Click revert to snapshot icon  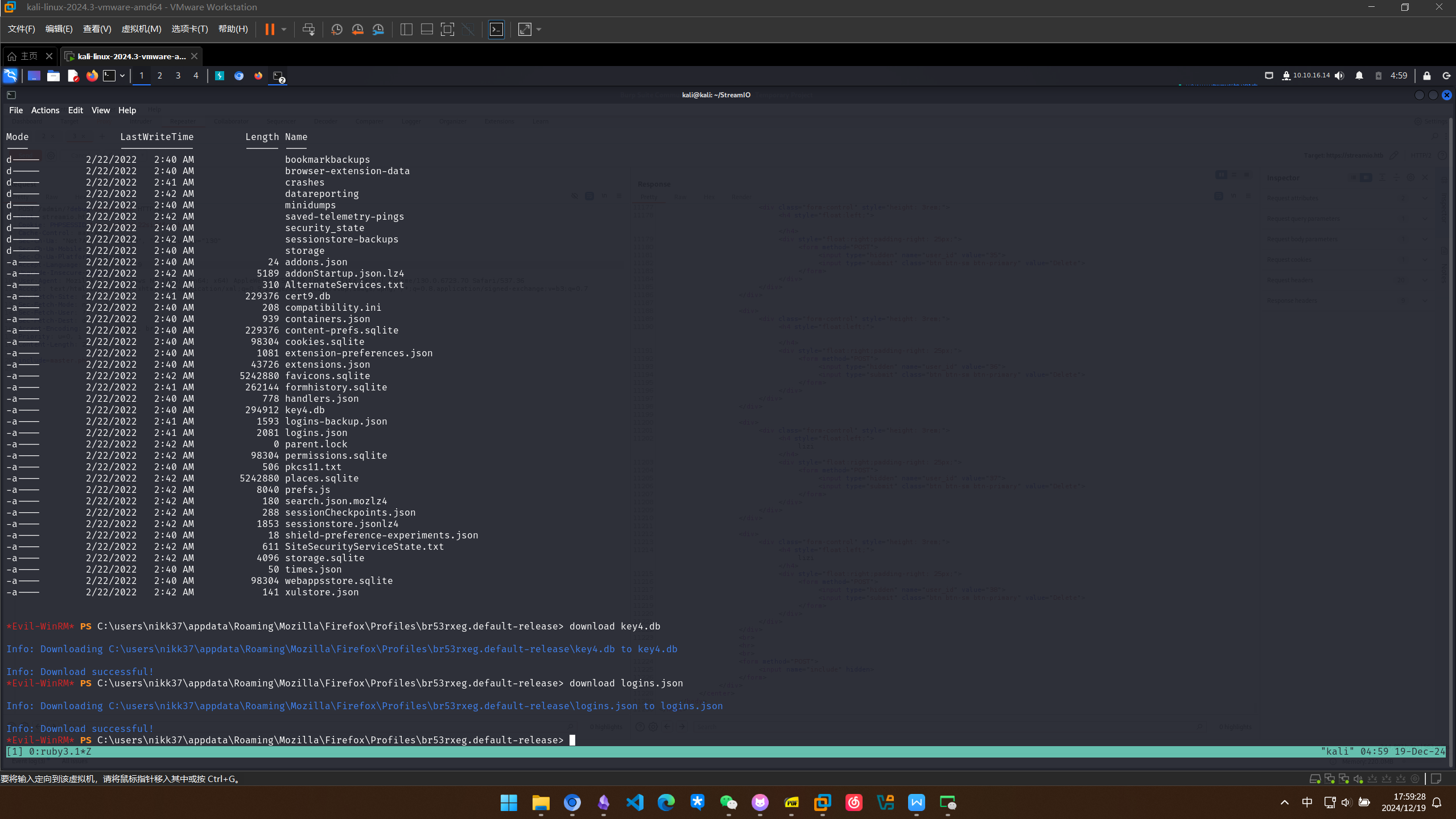(357, 30)
